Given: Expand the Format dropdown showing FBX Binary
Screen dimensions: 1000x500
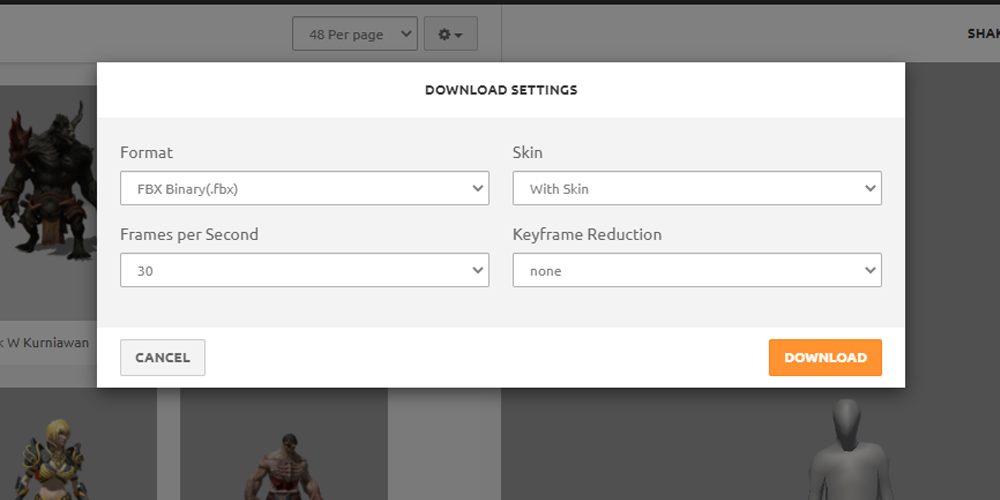Looking at the screenshot, I should click(304, 188).
